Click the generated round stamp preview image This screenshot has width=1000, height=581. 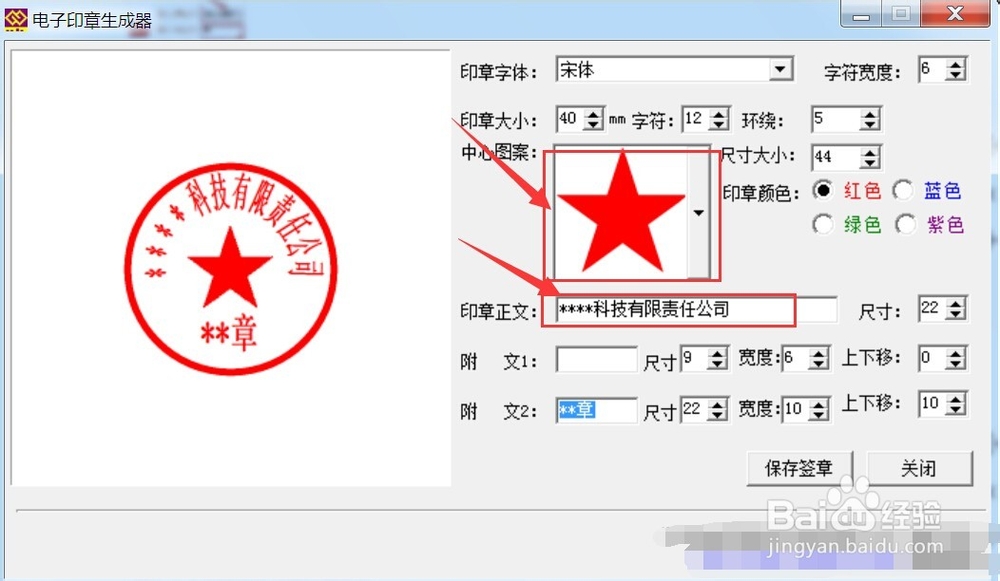click(x=230, y=268)
